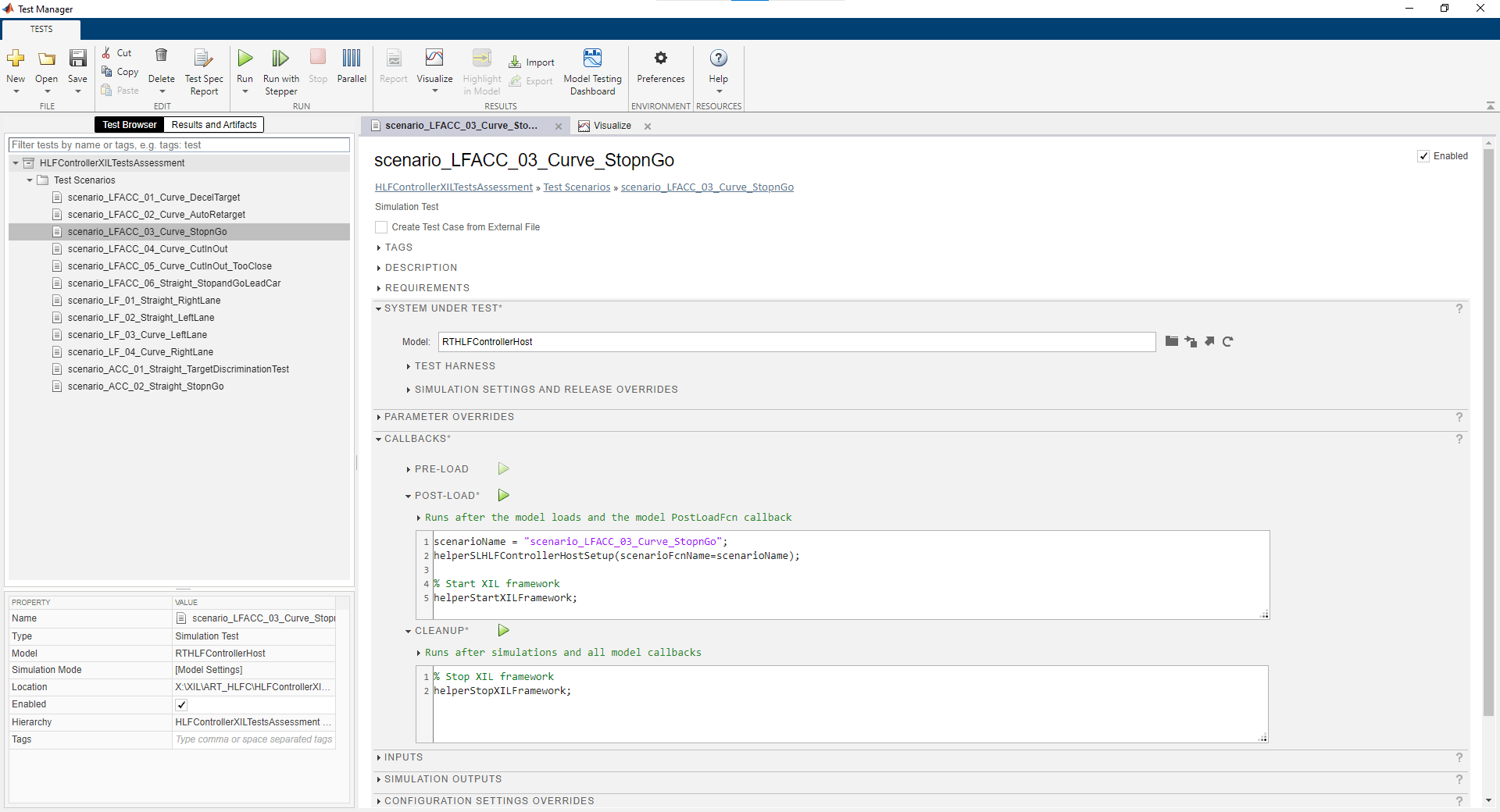
Task: Open the HLFControllerXILTestsAssessment breadcrumb link
Action: pyautogui.click(x=453, y=187)
